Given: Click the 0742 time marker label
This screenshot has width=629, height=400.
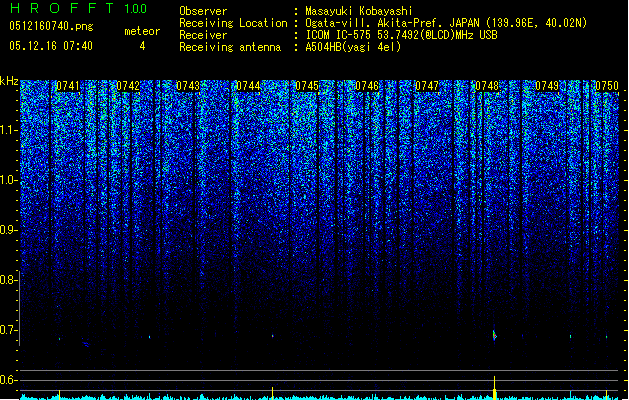Looking at the screenshot, I should [128, 86].
